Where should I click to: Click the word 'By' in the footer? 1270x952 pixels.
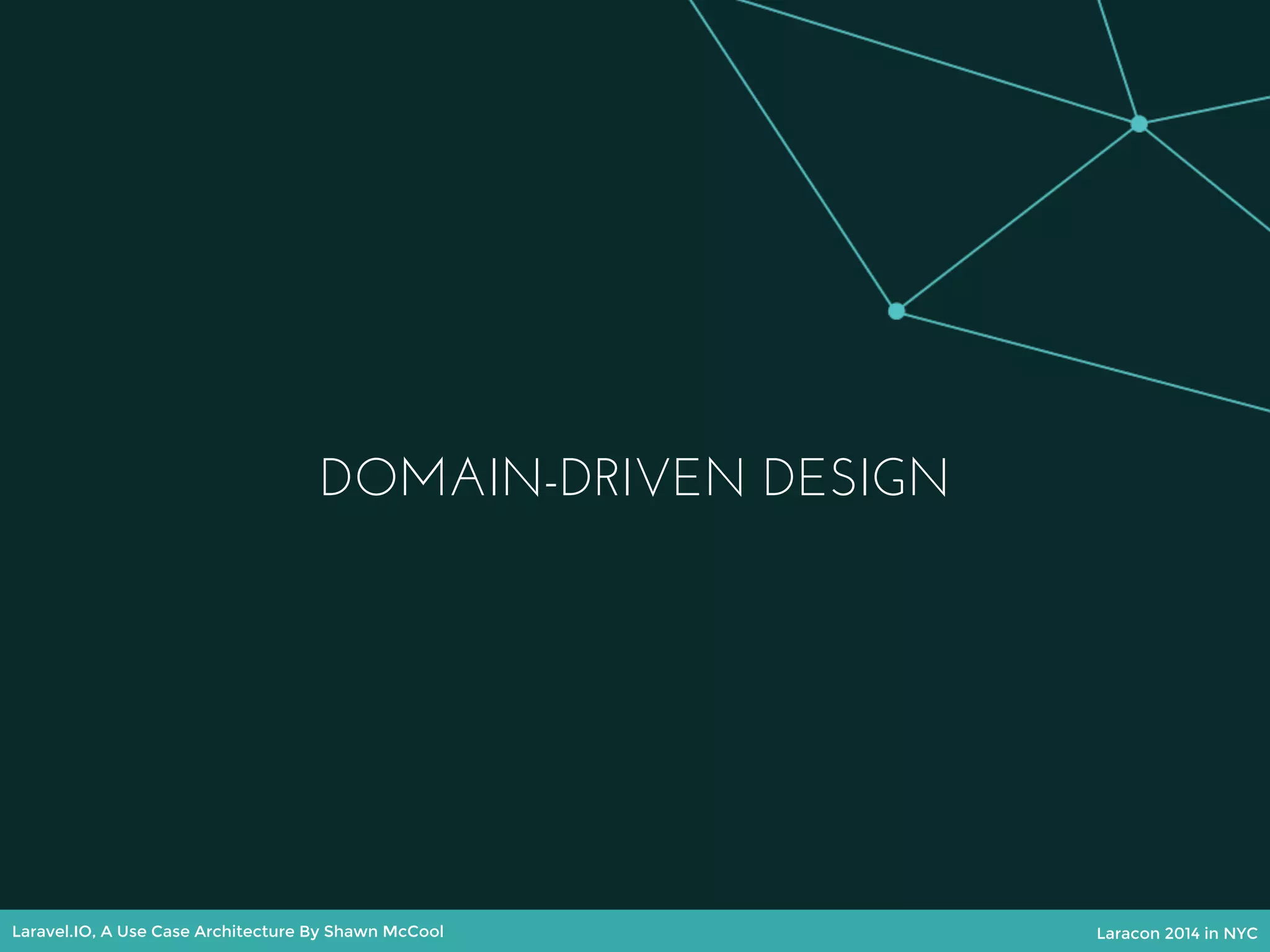pos(309,932)
